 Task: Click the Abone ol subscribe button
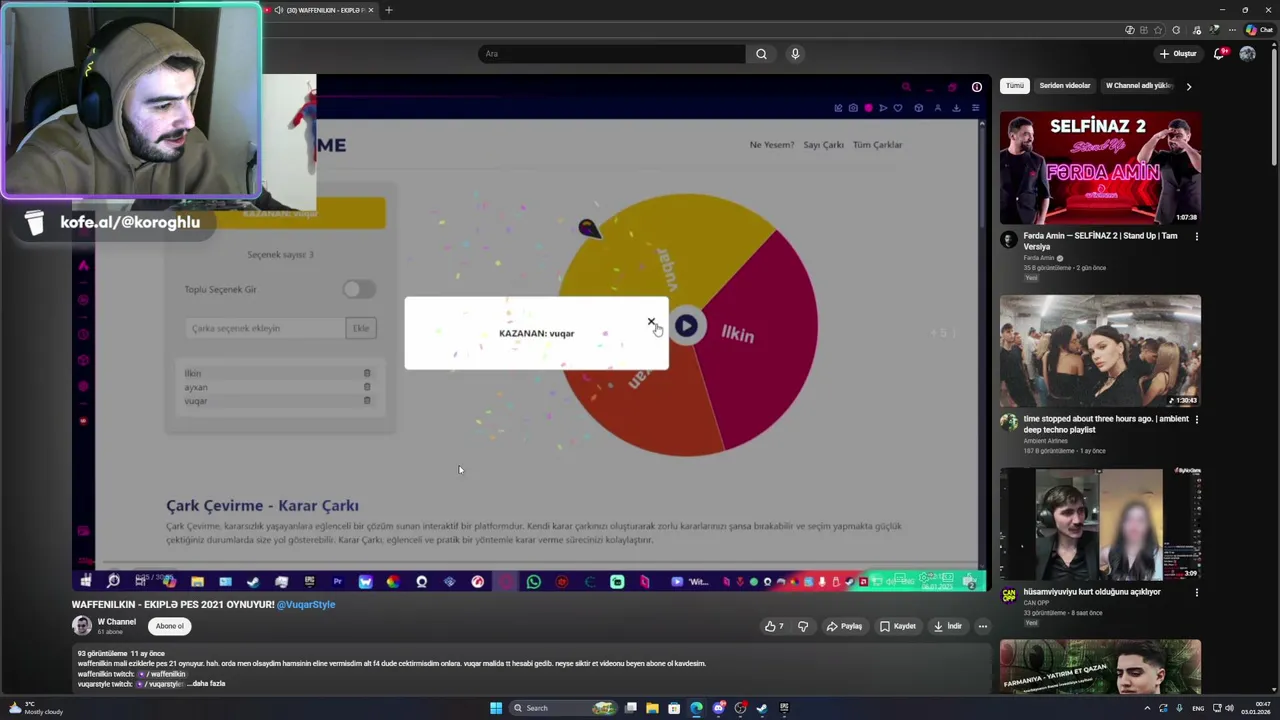[169, 626]
